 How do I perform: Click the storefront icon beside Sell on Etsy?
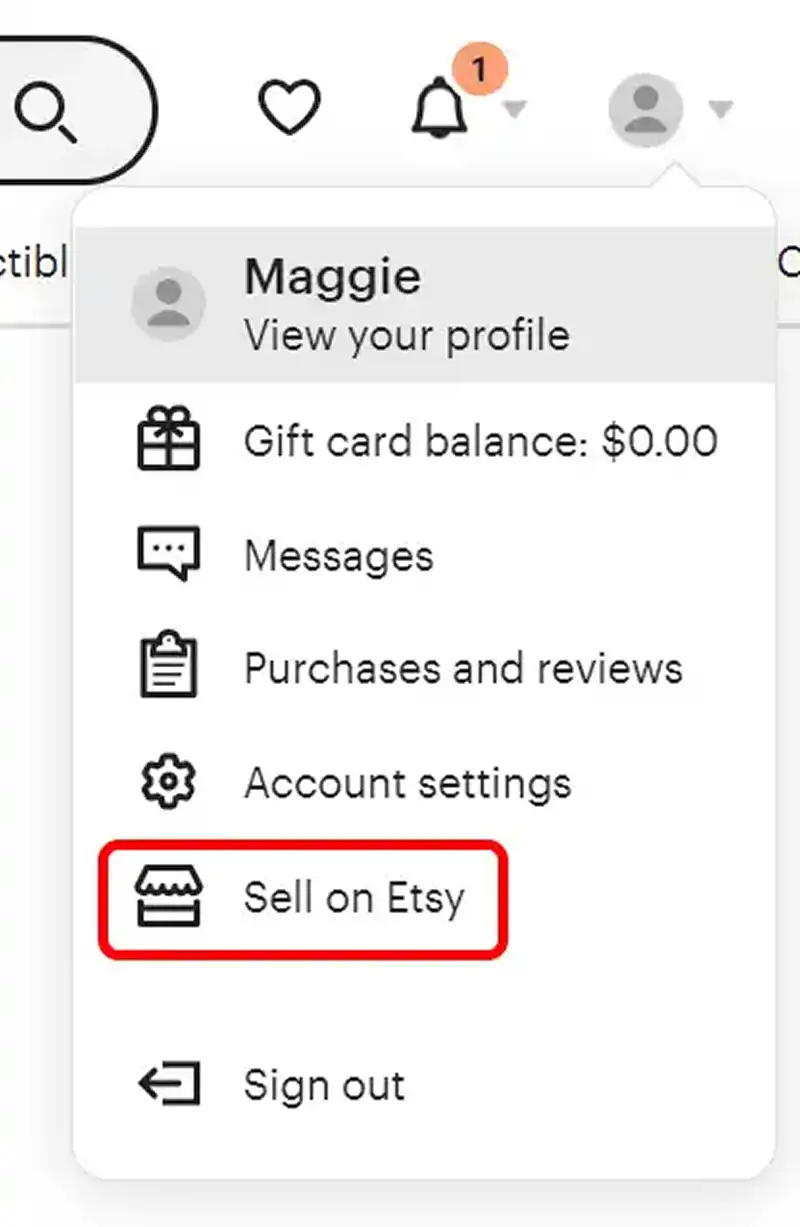tap(170, 895)
